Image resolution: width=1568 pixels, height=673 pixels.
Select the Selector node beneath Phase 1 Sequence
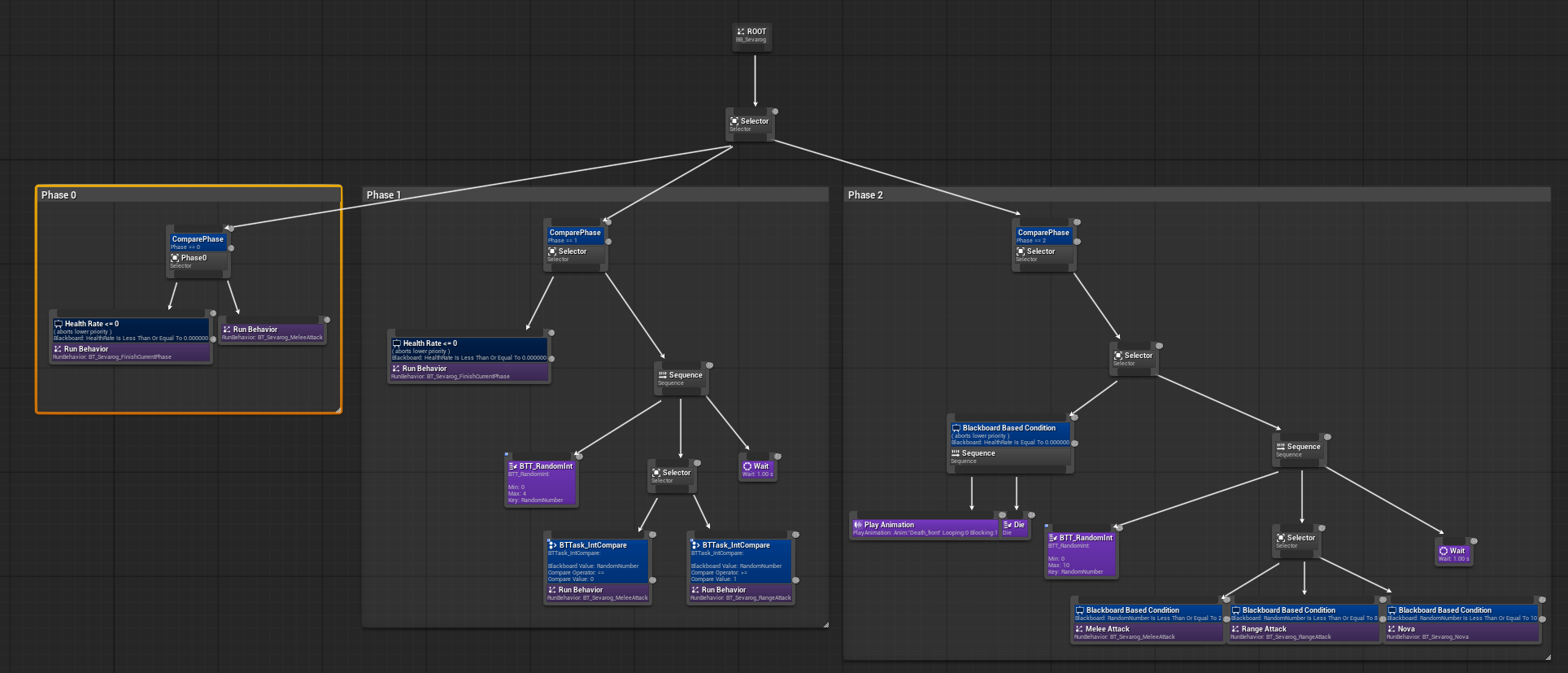671,476
